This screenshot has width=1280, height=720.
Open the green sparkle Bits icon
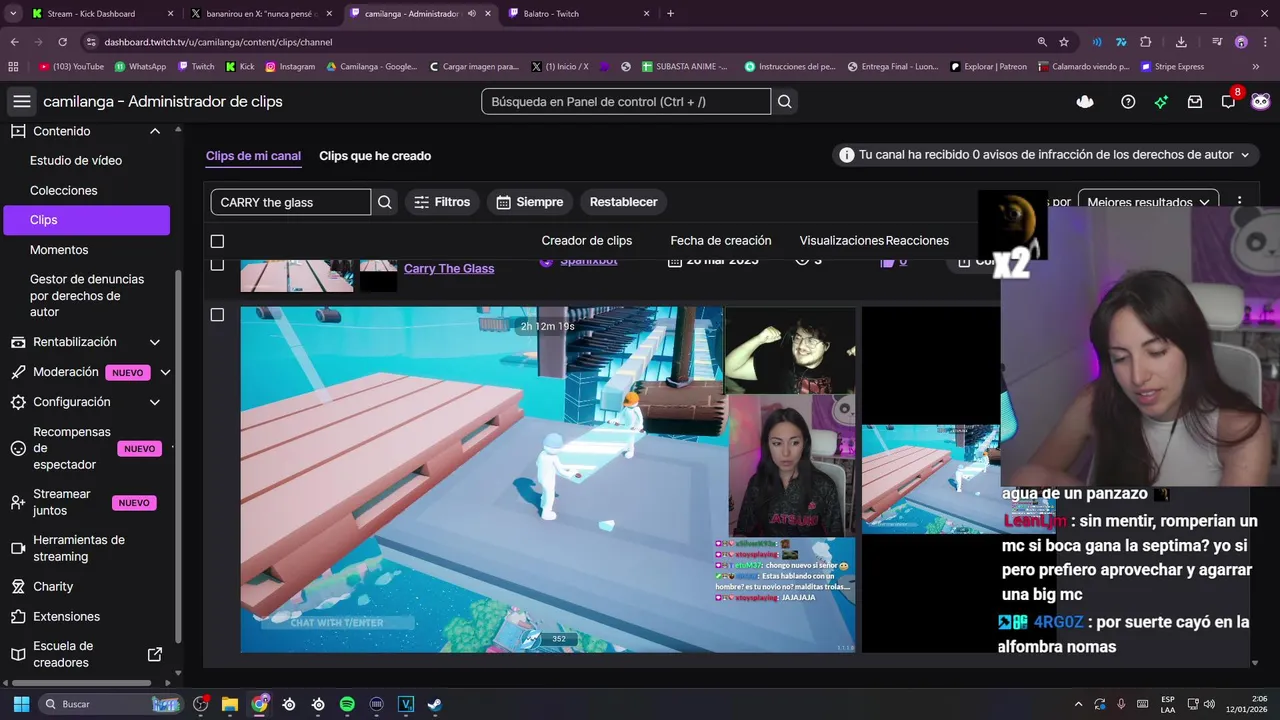click(1161, 101)
